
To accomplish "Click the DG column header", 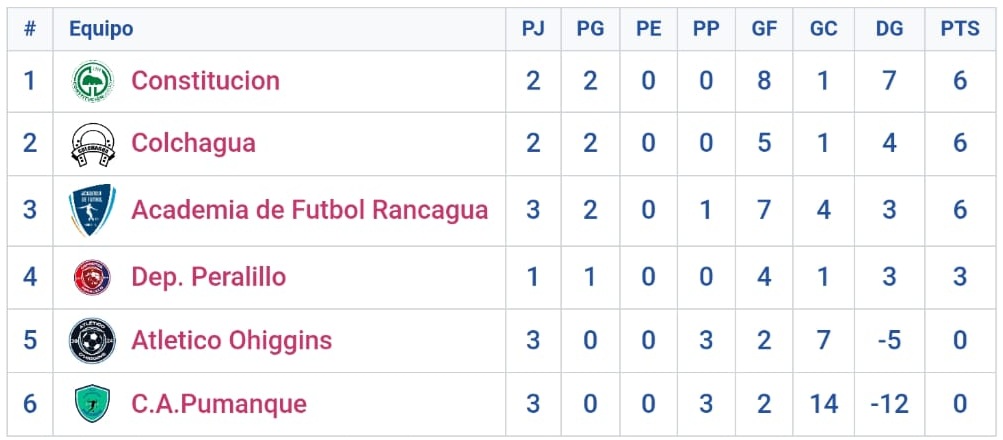I will click(889, 29).
